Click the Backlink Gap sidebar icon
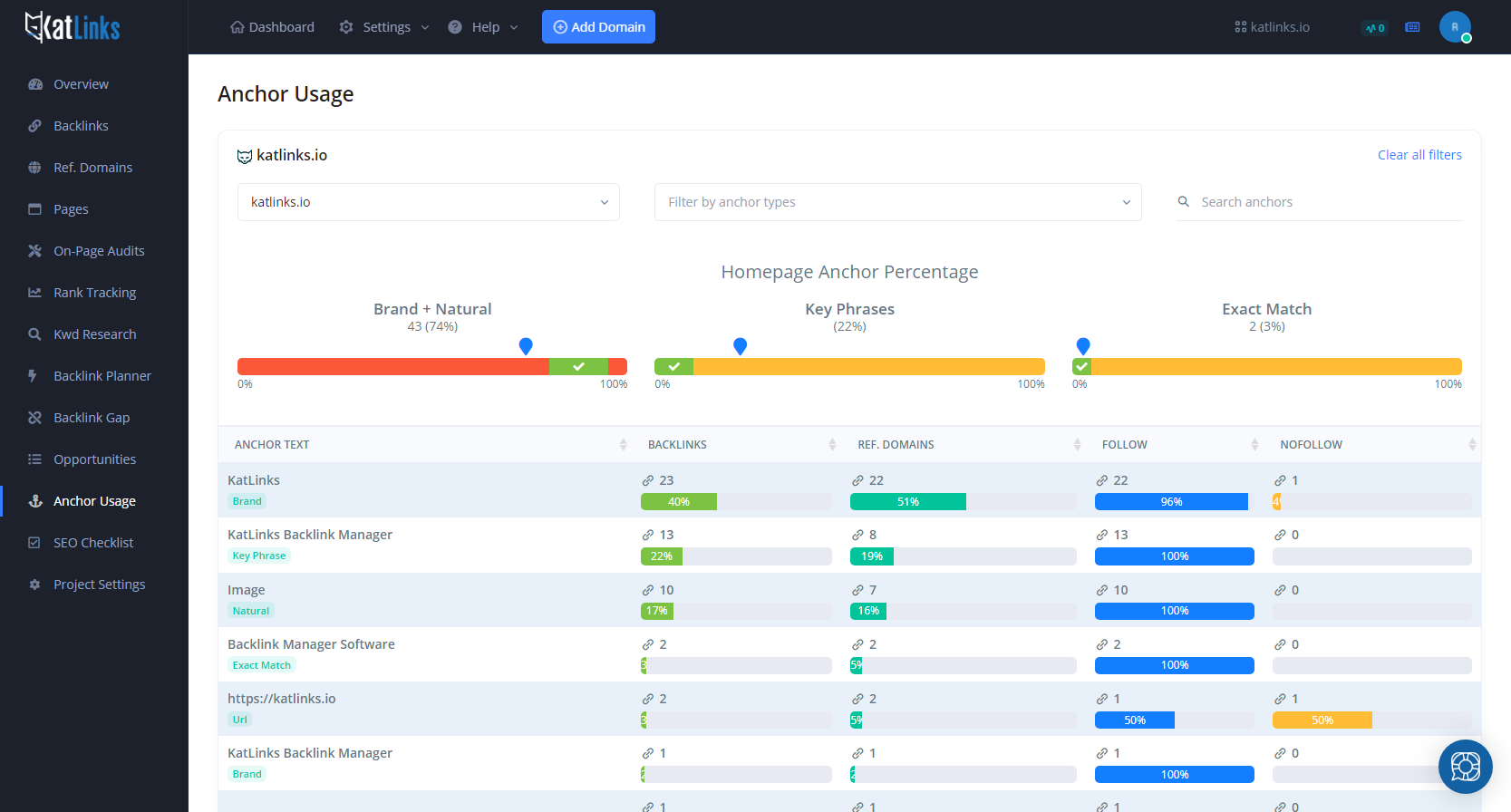 [x=35, y=418]
